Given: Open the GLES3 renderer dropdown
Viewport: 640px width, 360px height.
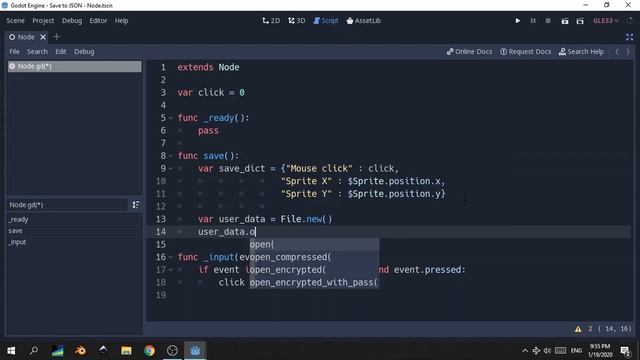Looking at the screenshot, I should pyautogui.click(x=606, y=20).
